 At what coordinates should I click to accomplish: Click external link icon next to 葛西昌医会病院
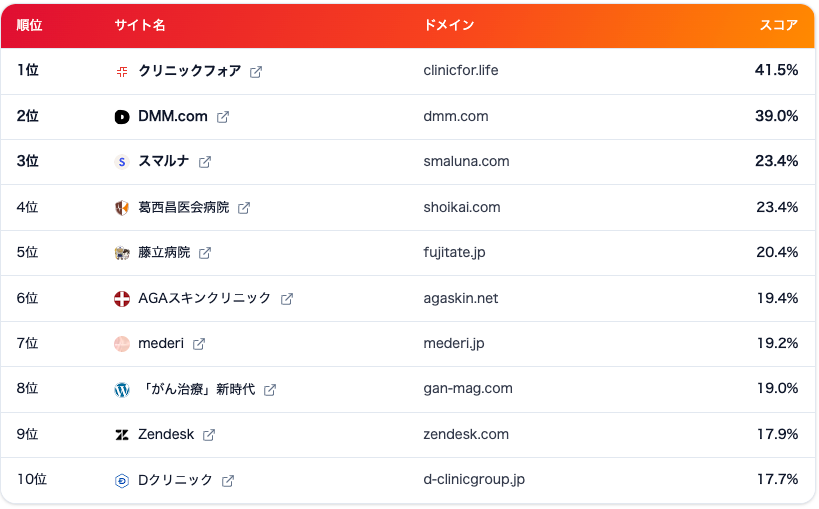coord(244,208)
